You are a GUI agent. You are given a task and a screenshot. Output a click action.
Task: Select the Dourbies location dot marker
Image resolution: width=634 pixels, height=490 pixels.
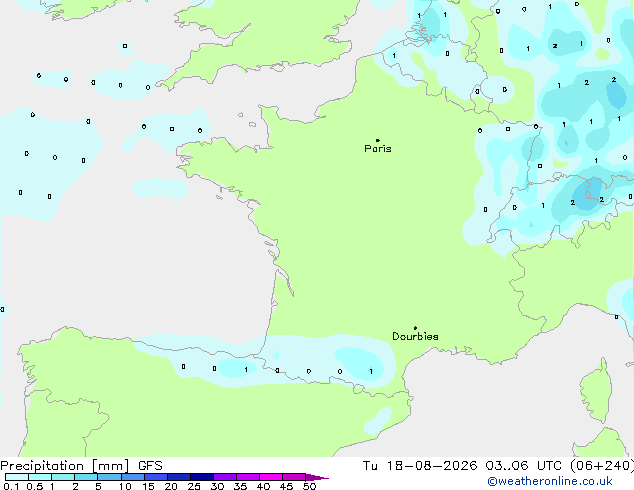(415, 328)
